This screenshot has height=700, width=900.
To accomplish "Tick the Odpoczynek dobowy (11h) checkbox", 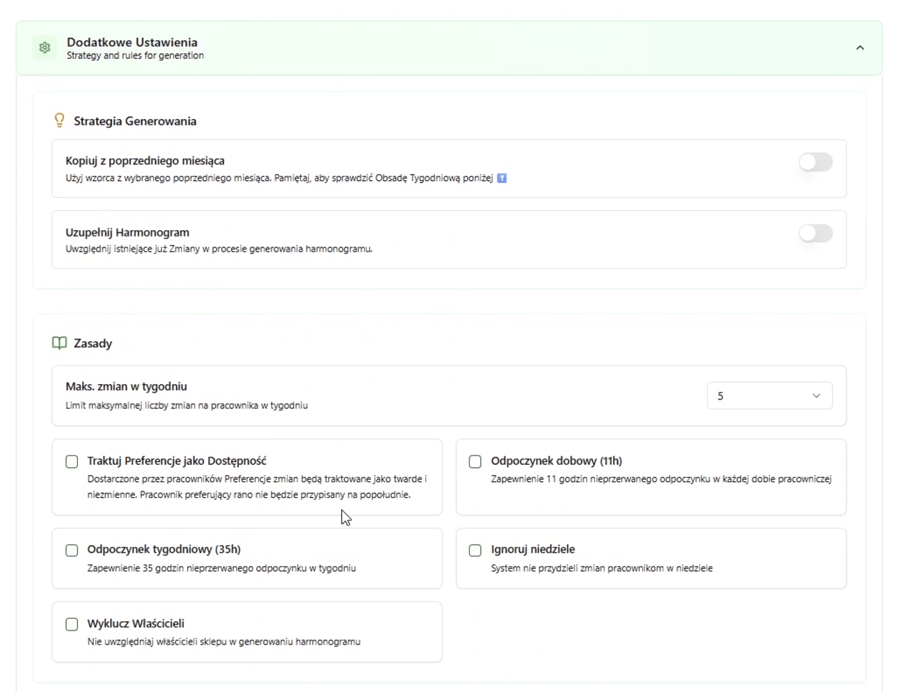I will pyautogui.click(x=475, y=462).
